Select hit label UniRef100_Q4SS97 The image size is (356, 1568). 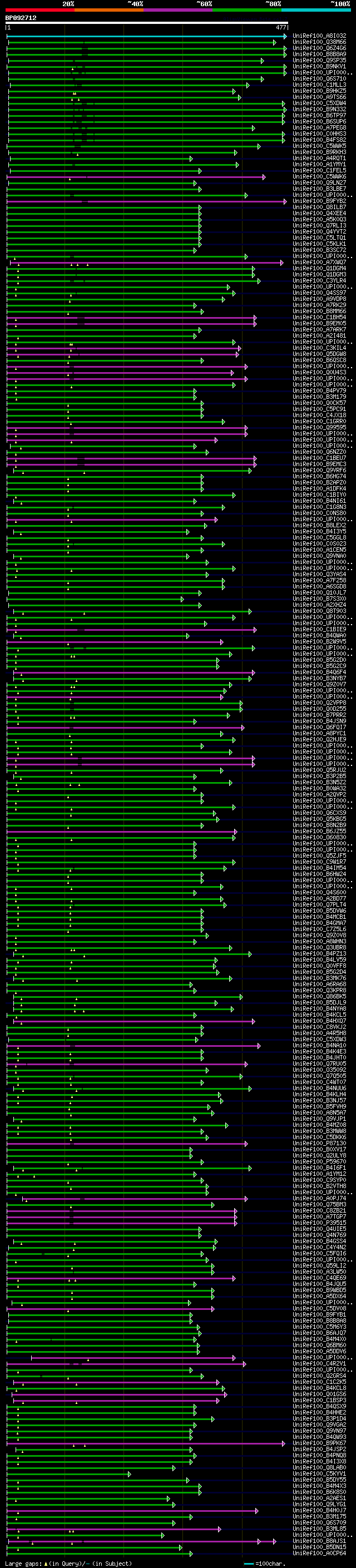pos(319,293)
